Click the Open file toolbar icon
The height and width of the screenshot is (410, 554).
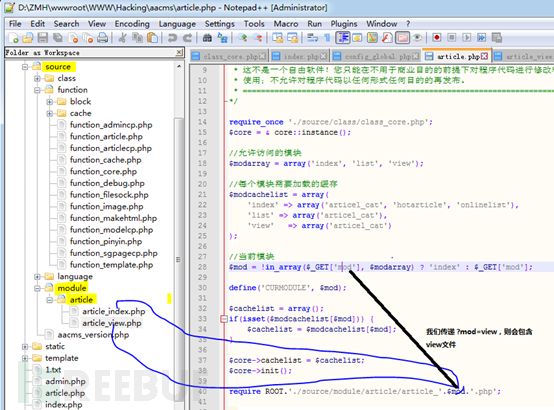pyautogui.click(x=28, y=37)
